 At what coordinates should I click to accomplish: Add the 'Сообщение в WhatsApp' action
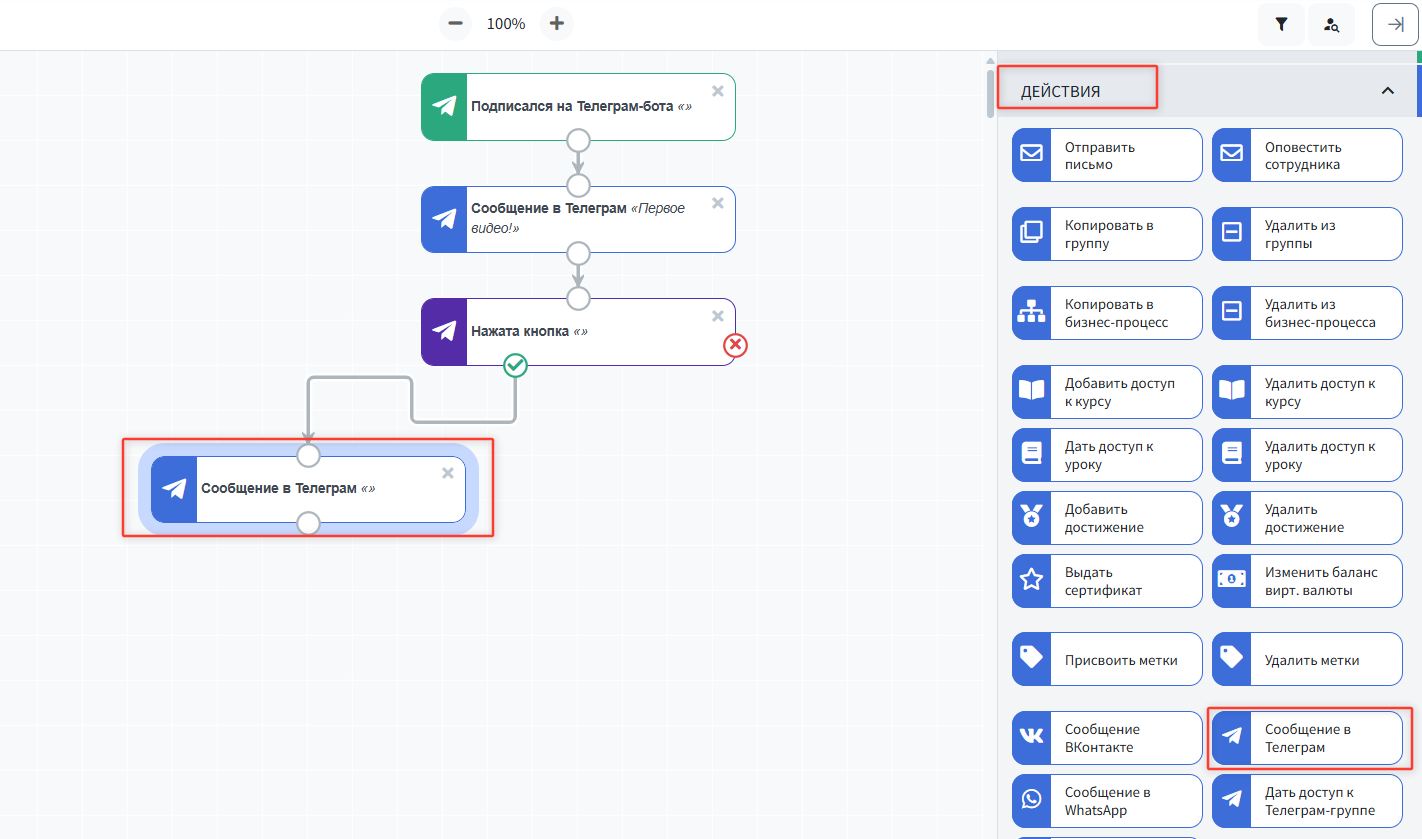1106,801
